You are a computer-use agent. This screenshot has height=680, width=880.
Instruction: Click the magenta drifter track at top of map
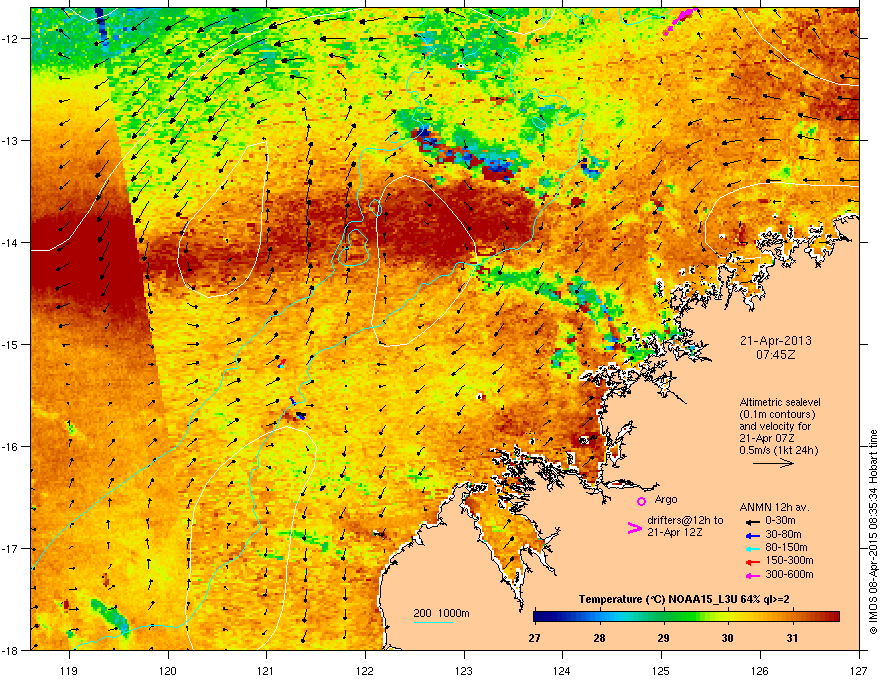[680, 20]
